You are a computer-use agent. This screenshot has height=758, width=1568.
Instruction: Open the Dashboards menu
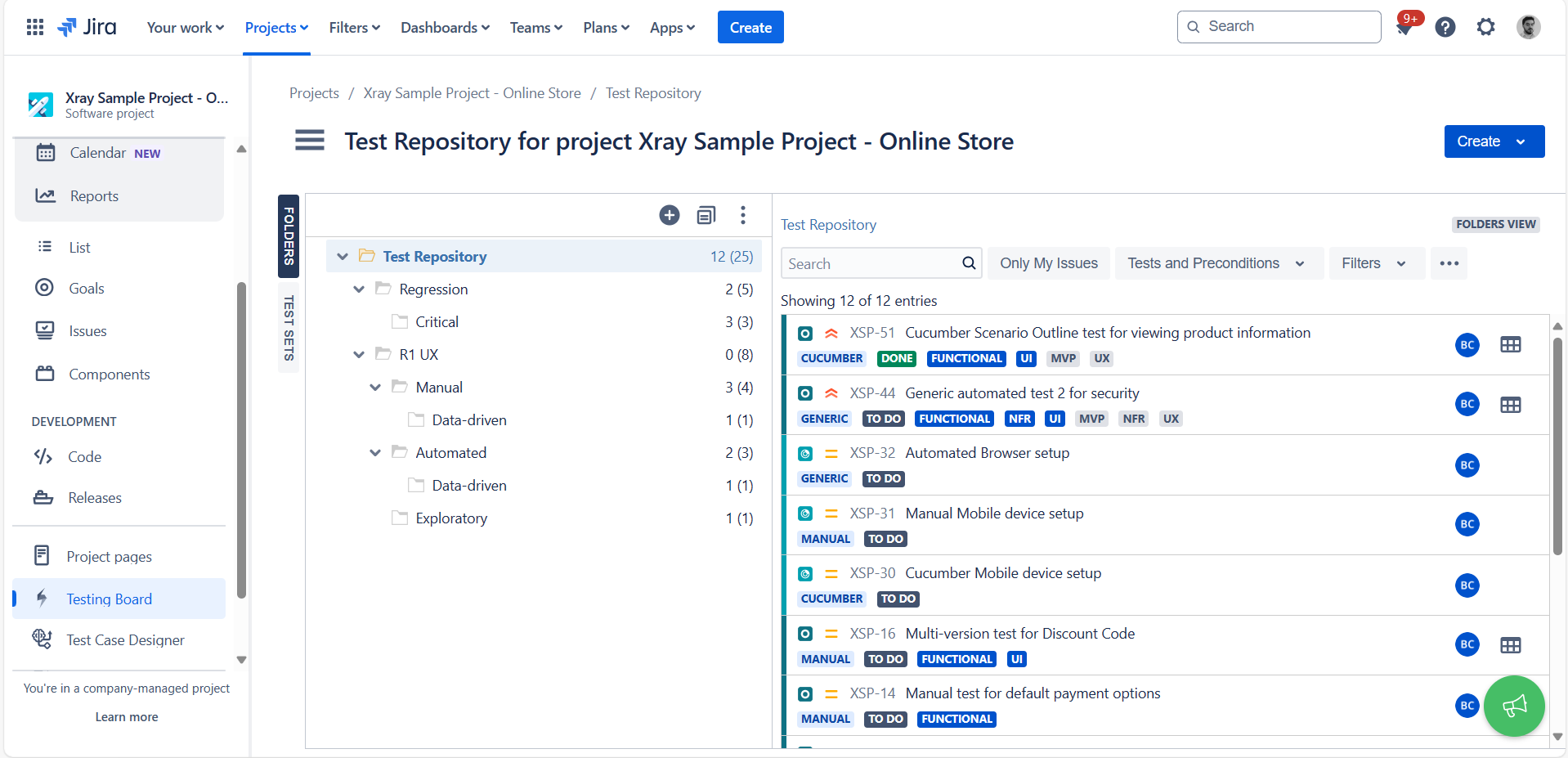coord(446,27)
